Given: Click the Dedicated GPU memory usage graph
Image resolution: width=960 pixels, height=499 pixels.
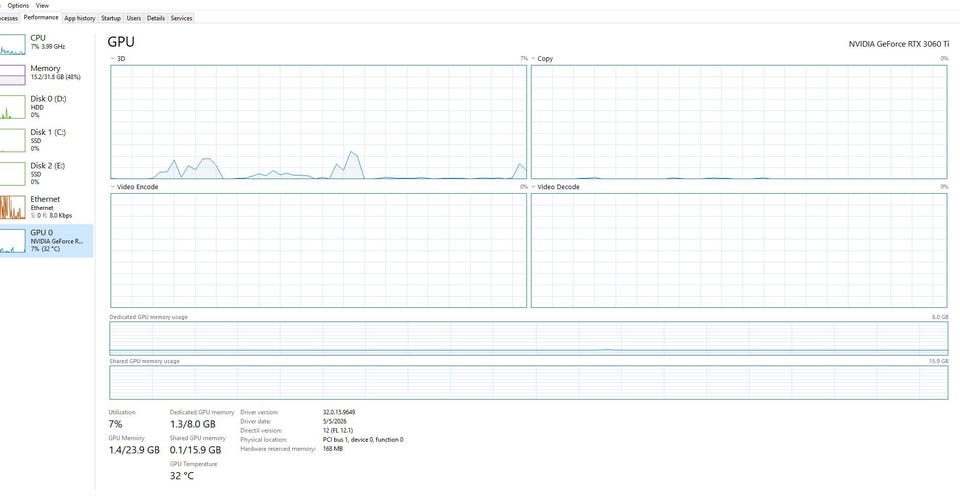Looking at the screenshot, I should tap(529, 339).
